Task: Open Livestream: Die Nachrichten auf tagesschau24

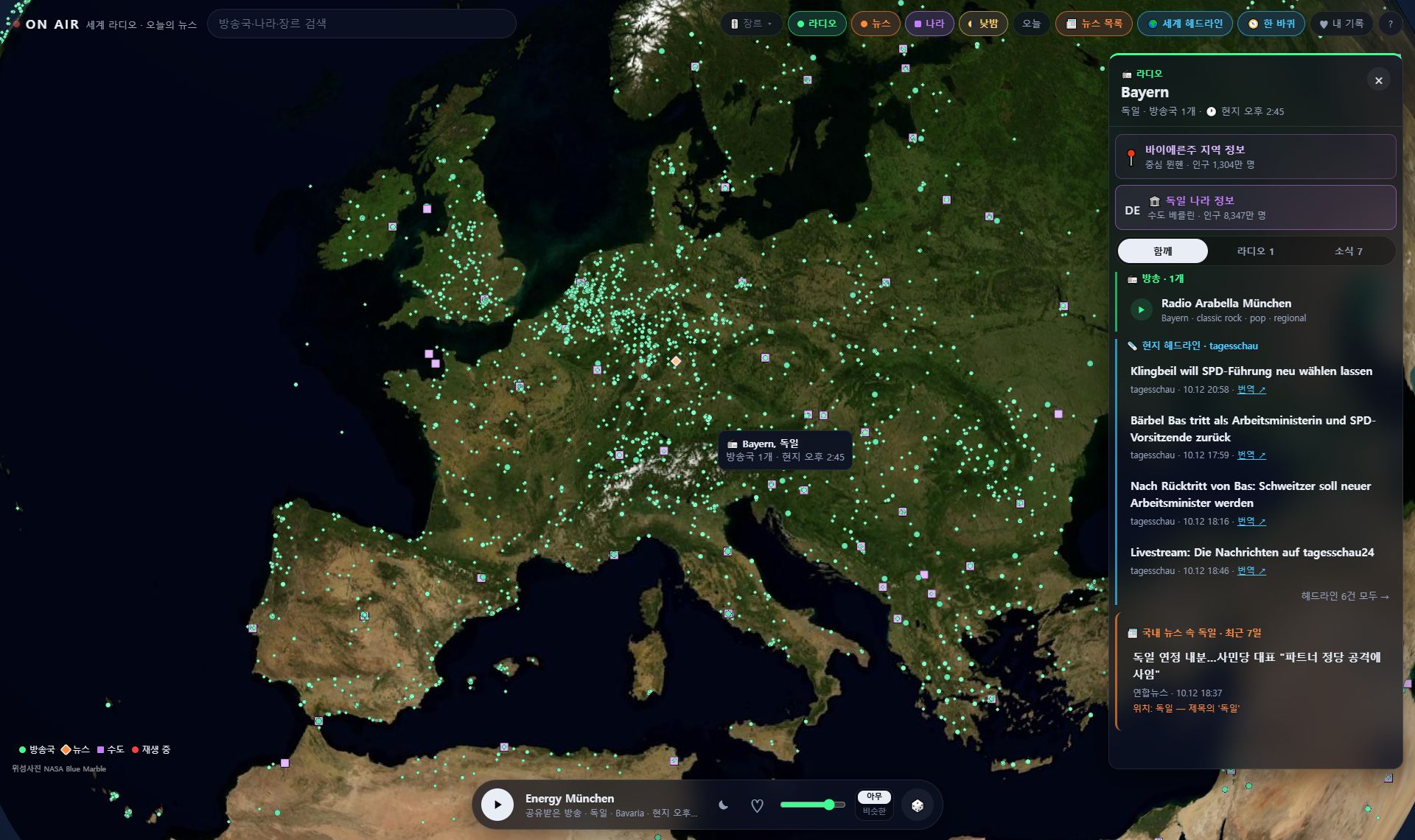Action: click(x=1252, y=553)
